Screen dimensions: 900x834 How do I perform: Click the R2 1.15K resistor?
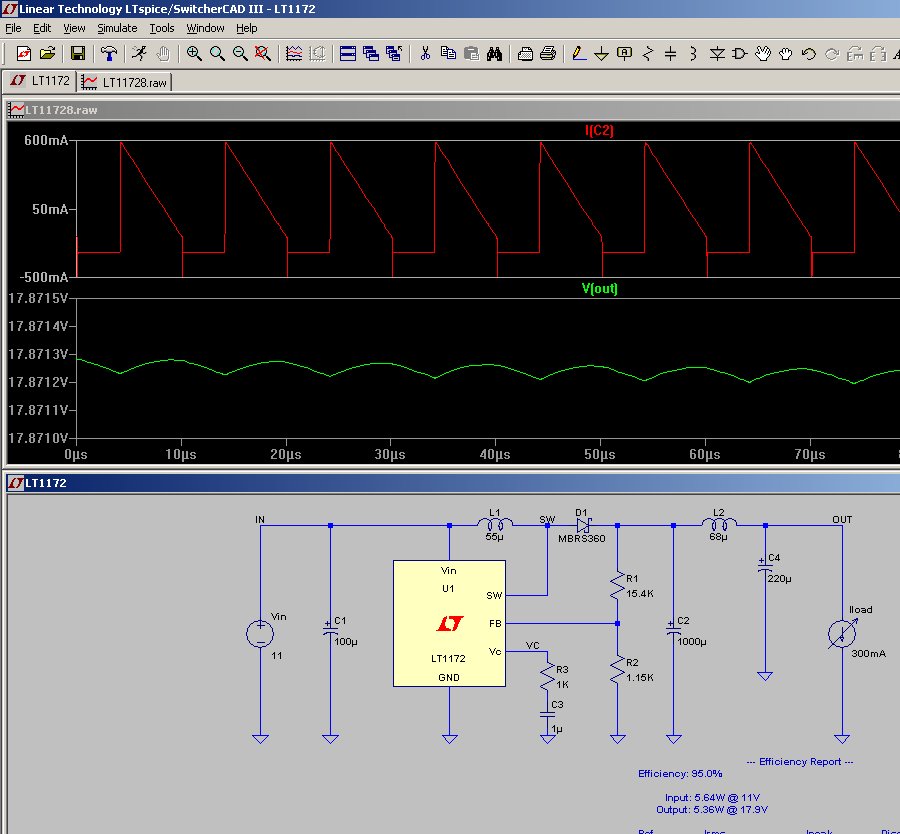pos(618,670)
